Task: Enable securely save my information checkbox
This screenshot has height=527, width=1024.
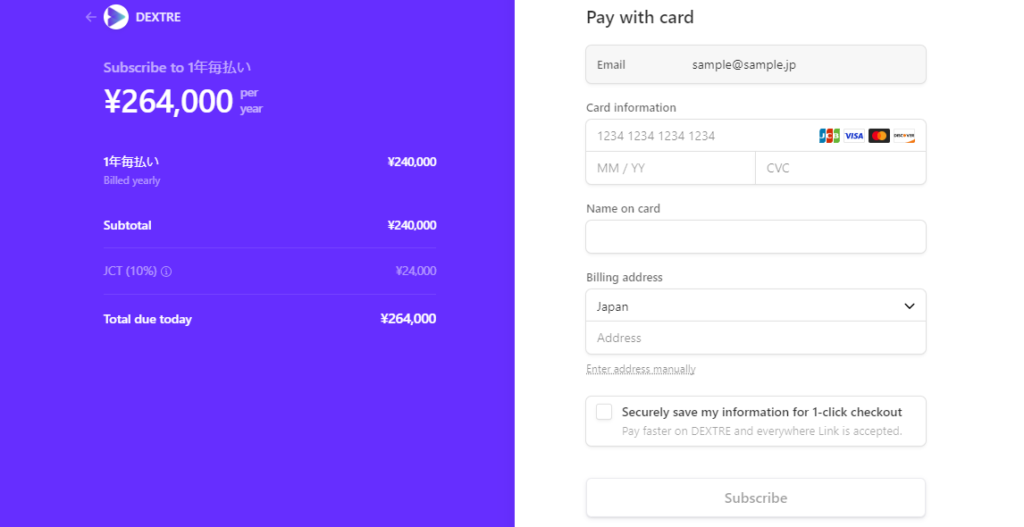Action: [604, 412]
